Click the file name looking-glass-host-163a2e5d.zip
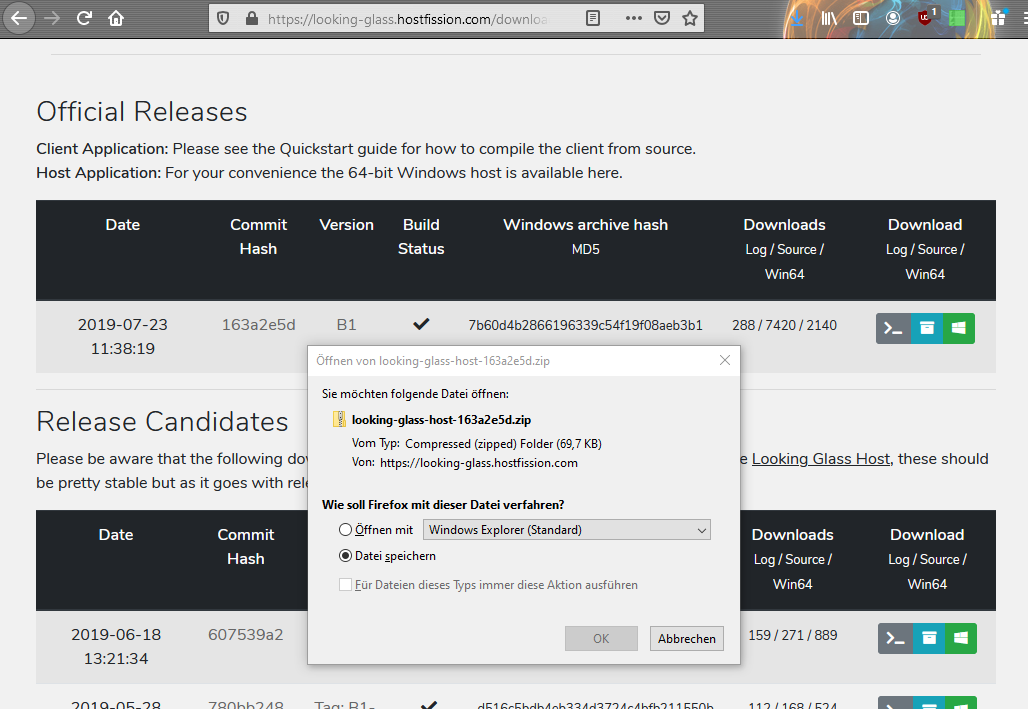1028x709 pixels. point(441,420)
